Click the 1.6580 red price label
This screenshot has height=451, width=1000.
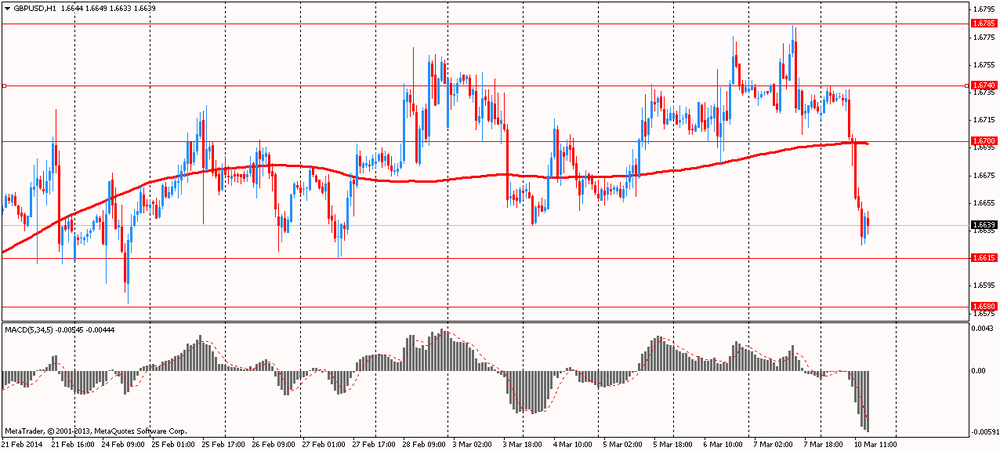983,306
